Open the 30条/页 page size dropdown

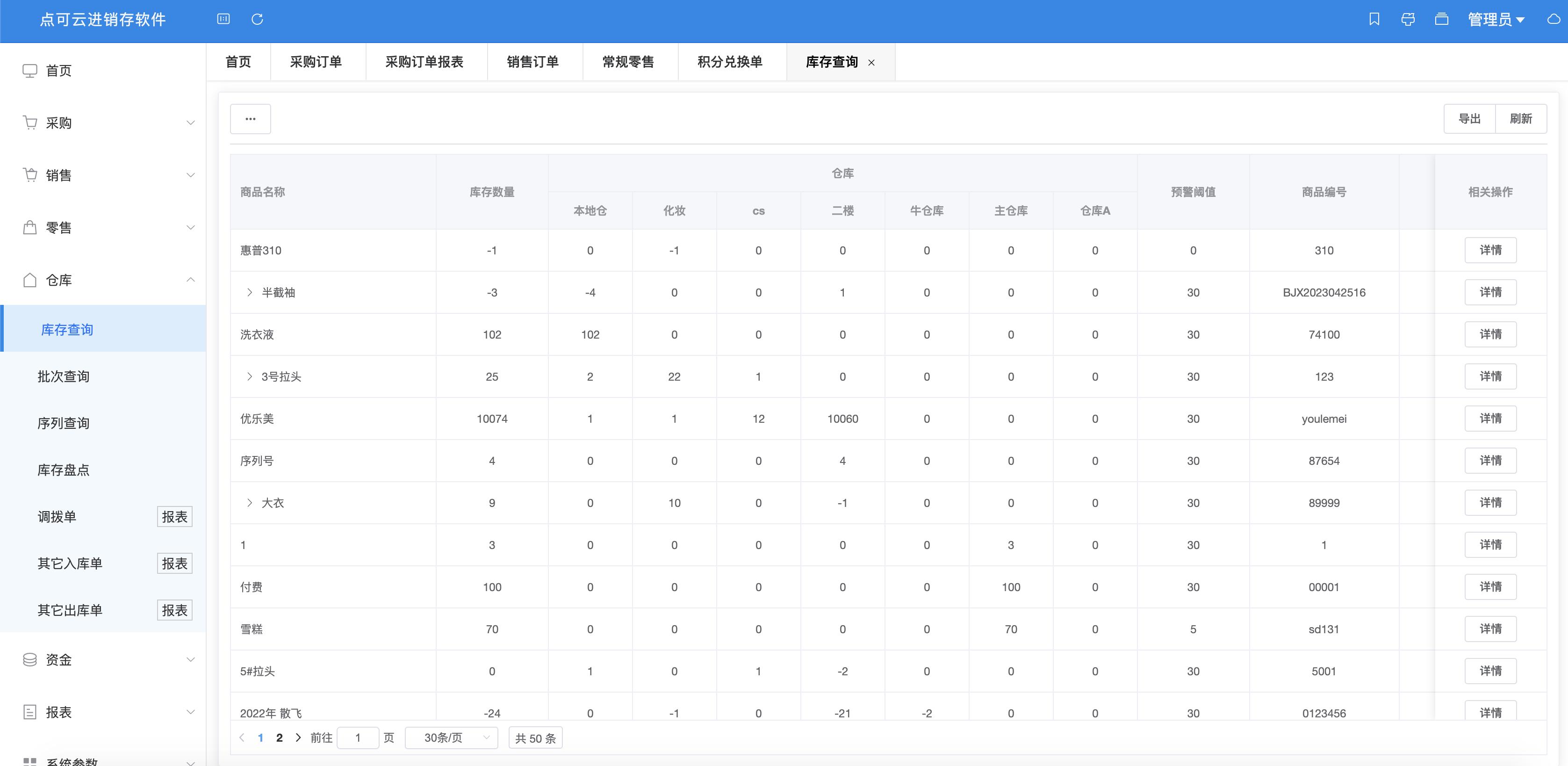click(451, 737)
